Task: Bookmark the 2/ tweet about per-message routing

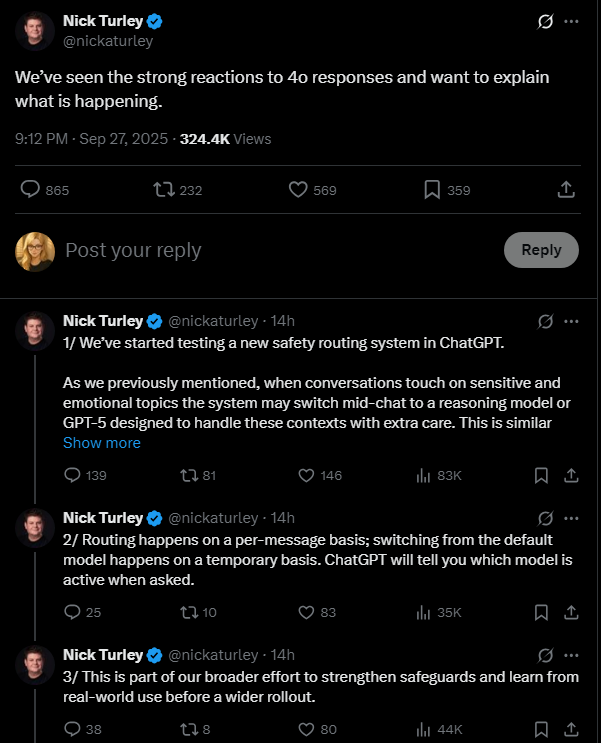Action: 541,612
